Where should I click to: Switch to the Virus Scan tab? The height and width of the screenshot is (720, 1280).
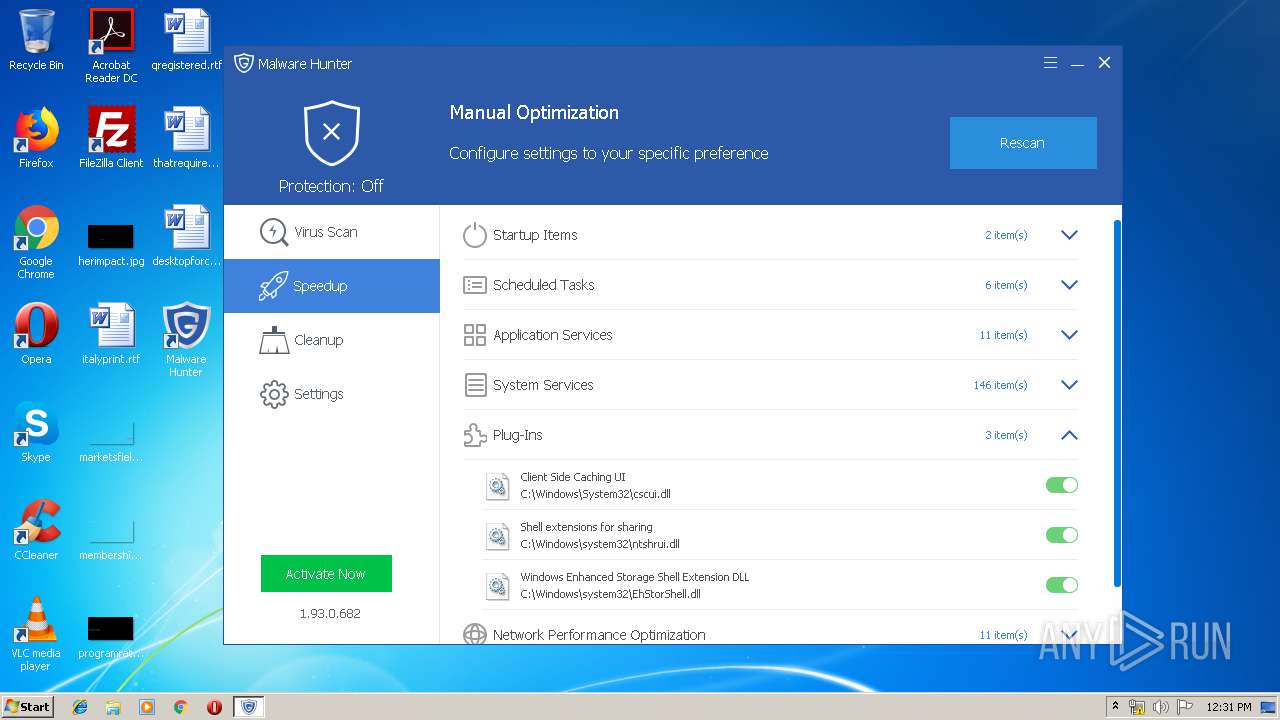[332, 232]
